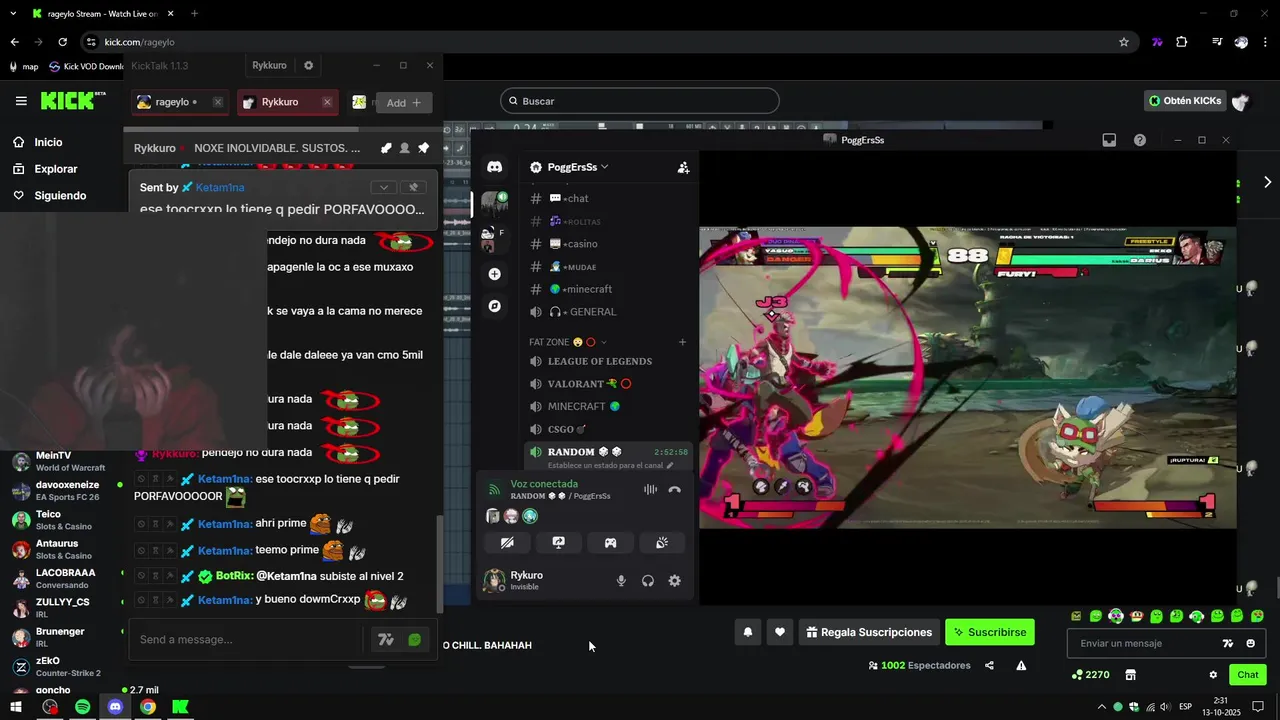Mute the Discord microphone
The height and width of the screenshot is (720, 1280).
621,581
